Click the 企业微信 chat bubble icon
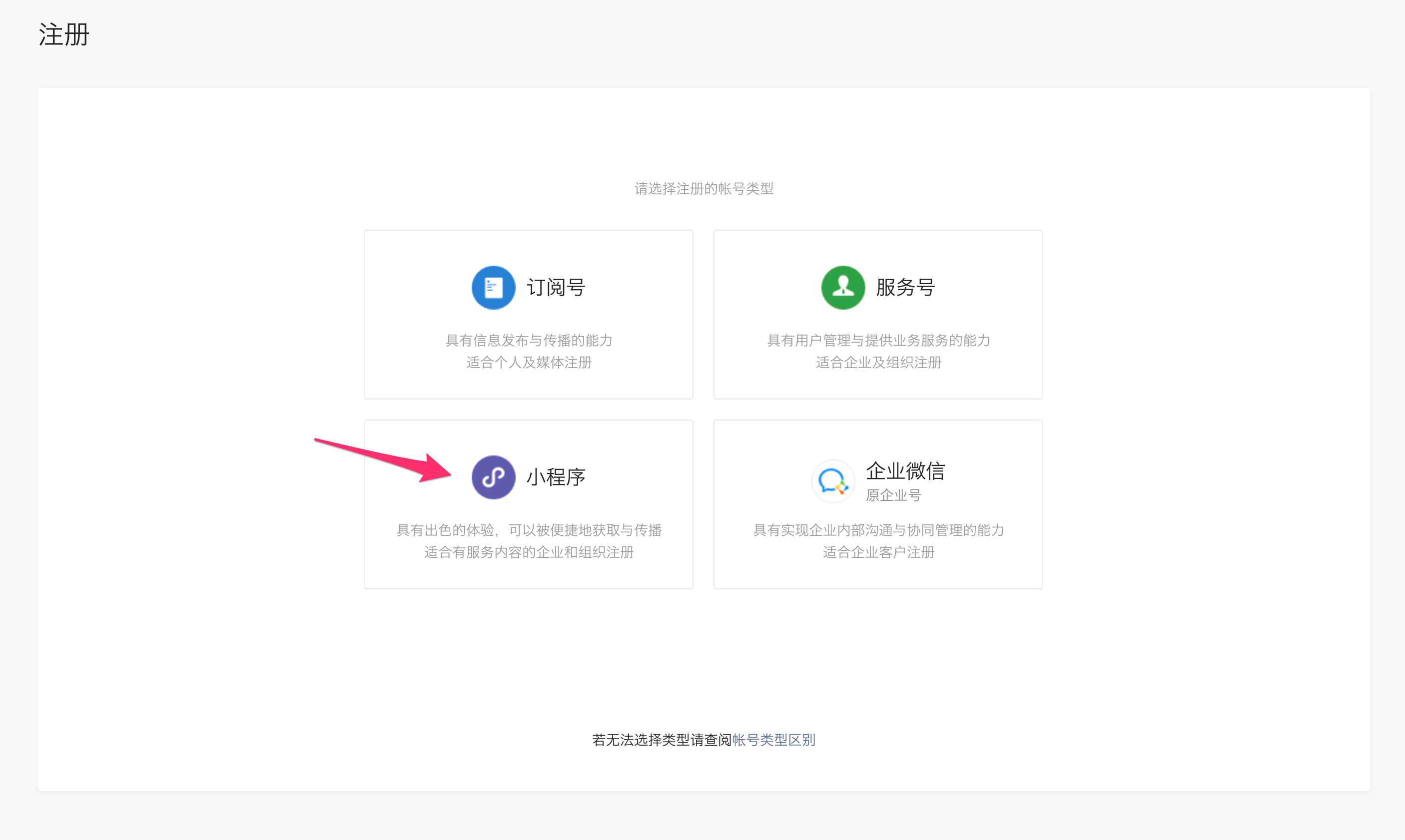This screenshot has width=1405, height=840. click(832, 481)
